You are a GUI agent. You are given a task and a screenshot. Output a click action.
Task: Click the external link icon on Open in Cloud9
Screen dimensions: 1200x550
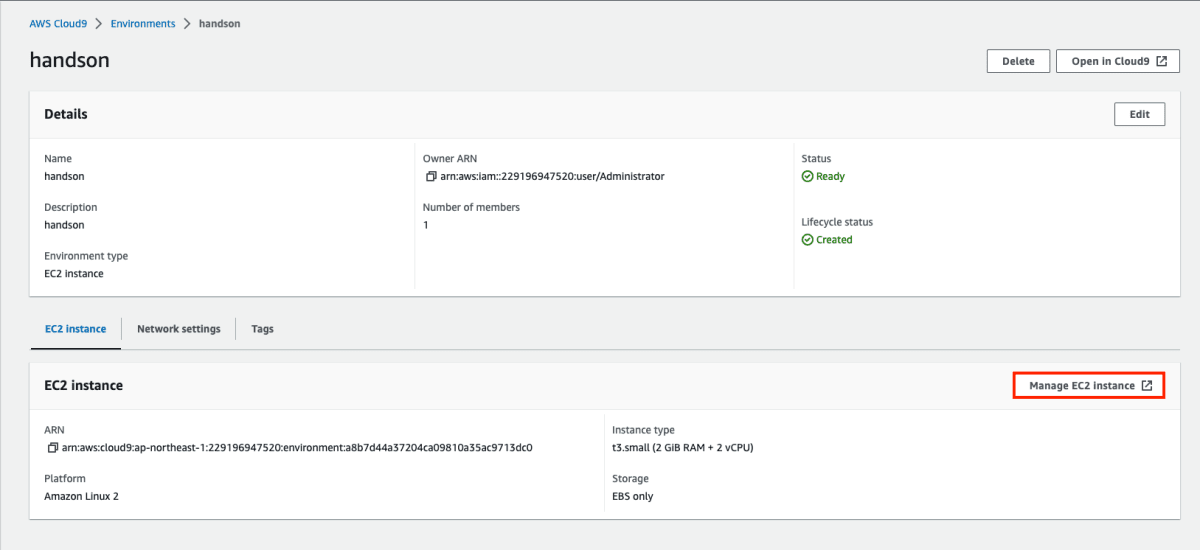[x=1161, y=61]
